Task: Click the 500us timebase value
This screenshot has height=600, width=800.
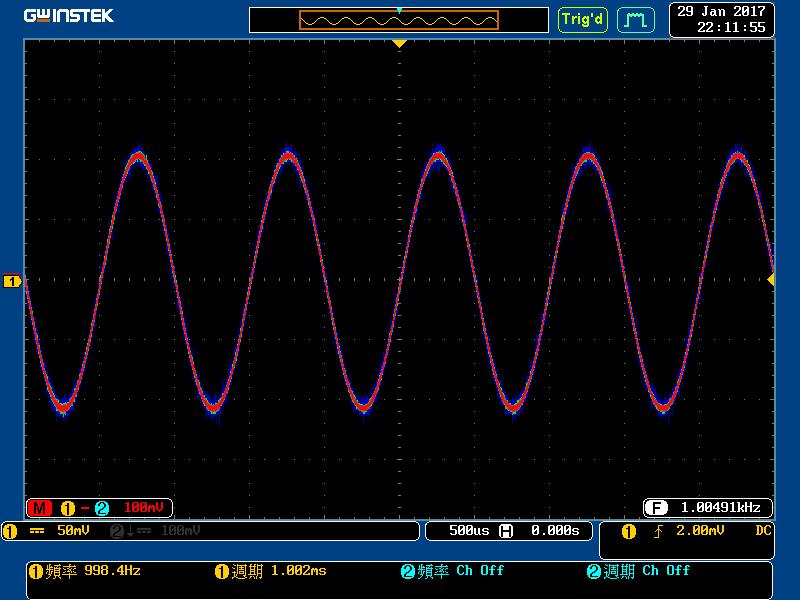Action: (x=469, y=531)
